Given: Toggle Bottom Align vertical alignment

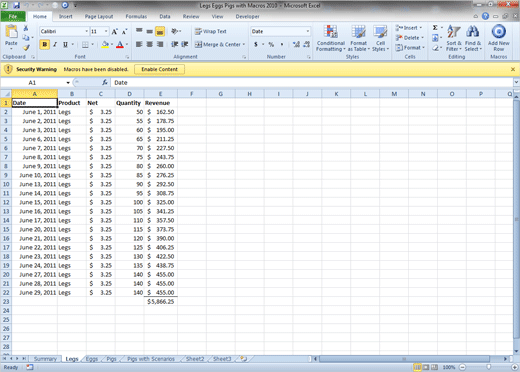Looking at the screenshot, I should 160,31.
